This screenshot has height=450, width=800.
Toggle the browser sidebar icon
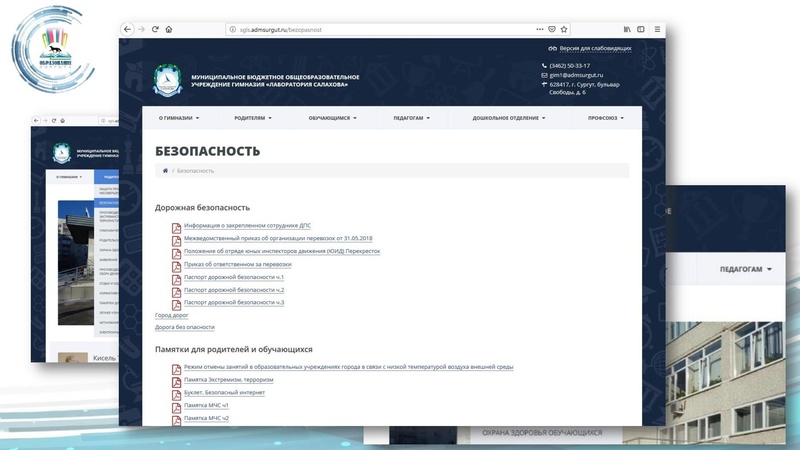[x=641, y=30]
